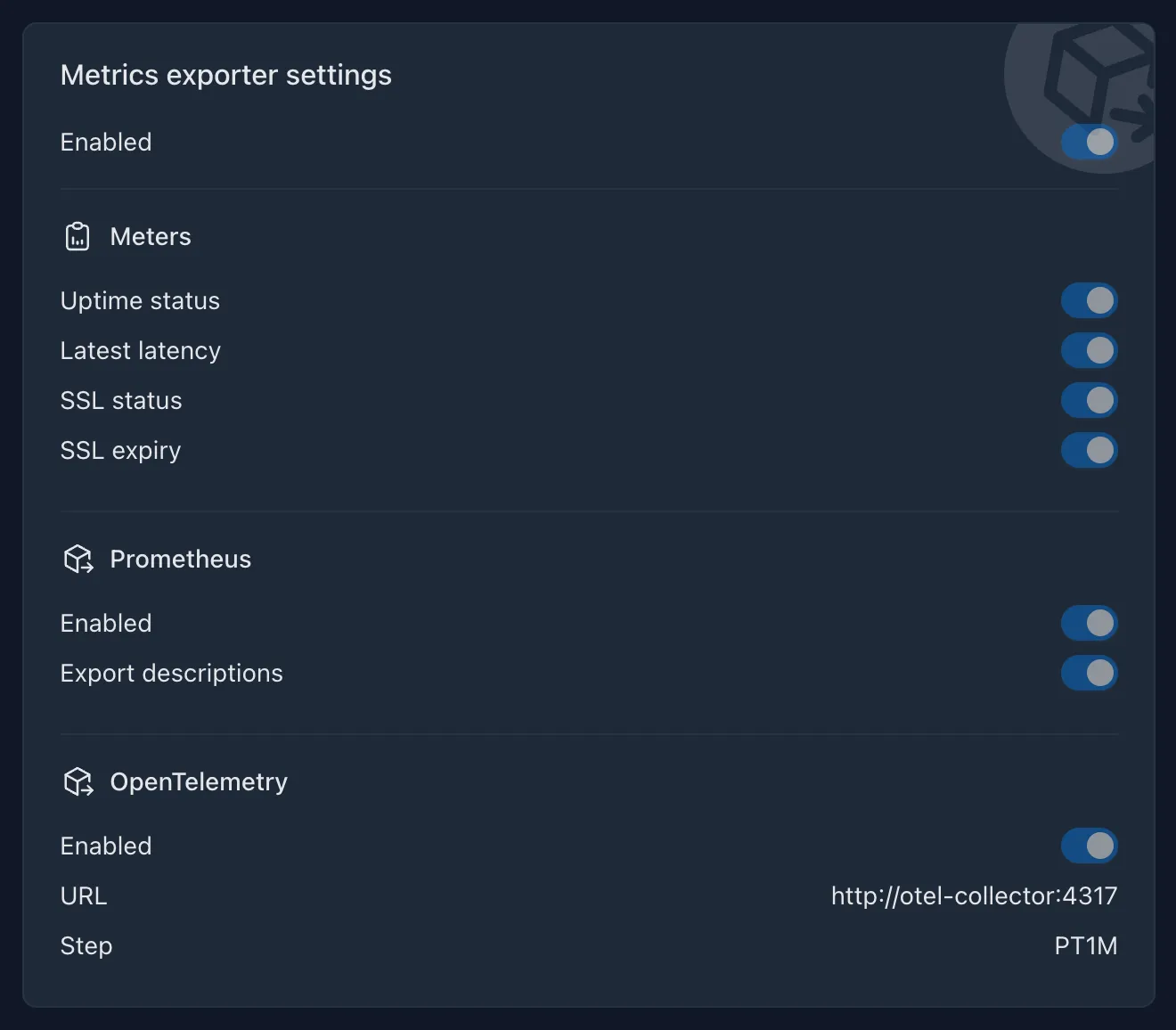Click the Prometheus section title
This screenshot has width=1176, height=1030.
click(x=181, y=560)
